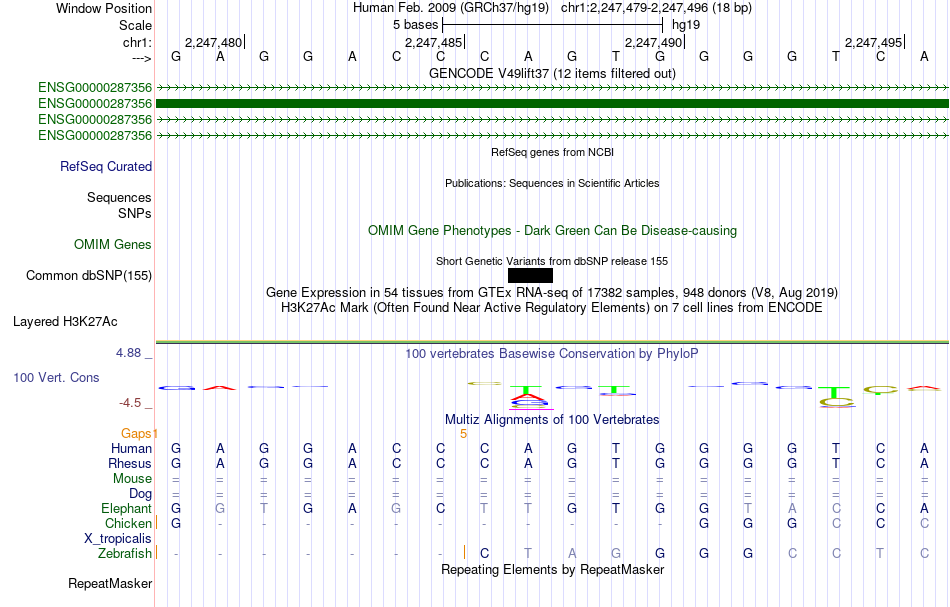Click the GENCODE V49lift37 track title
Image resolution: width=950 pixels, height=607 pixels.
[x=552, y=74]
